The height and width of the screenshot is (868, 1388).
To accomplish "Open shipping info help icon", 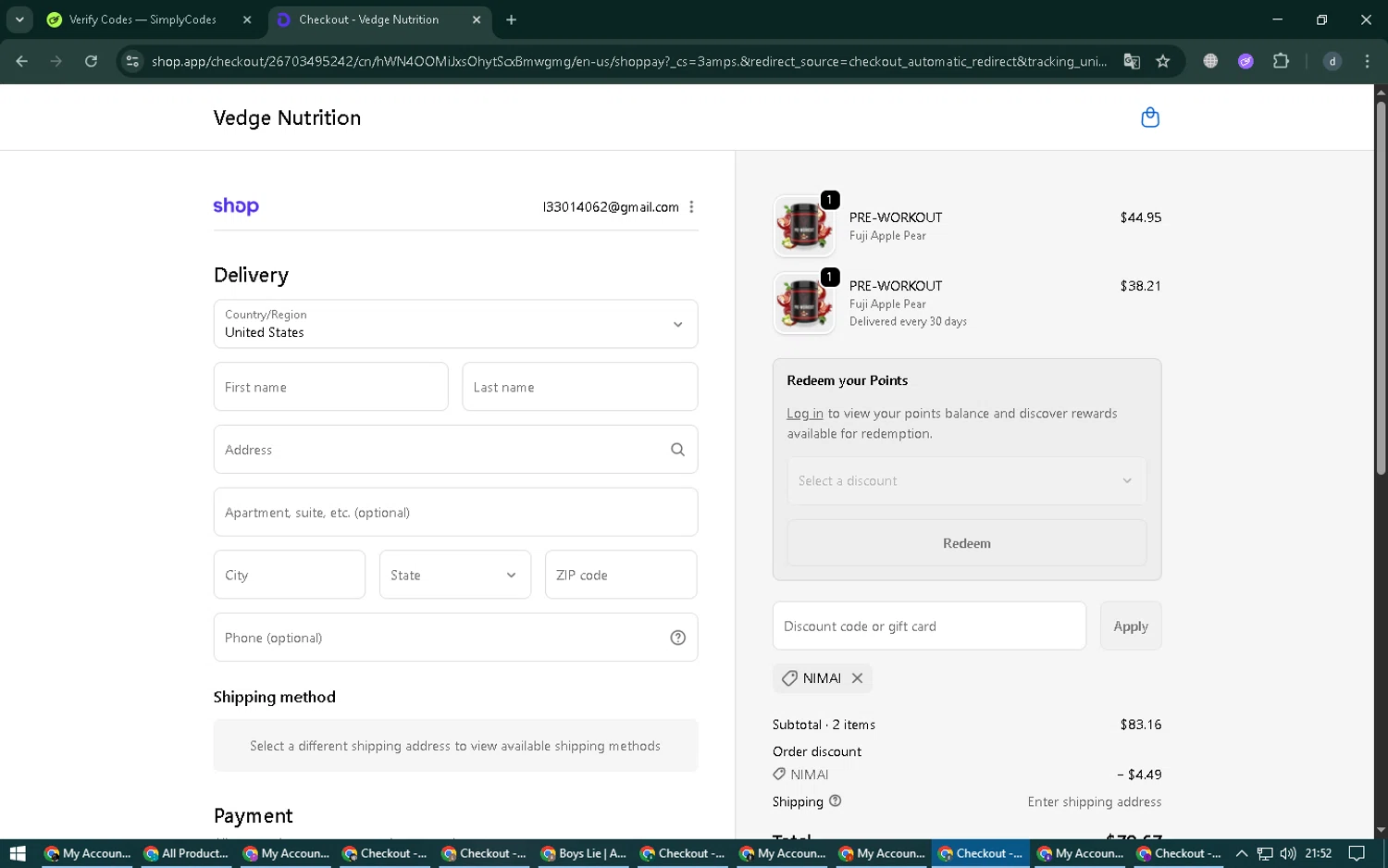I will pos(835,801).
